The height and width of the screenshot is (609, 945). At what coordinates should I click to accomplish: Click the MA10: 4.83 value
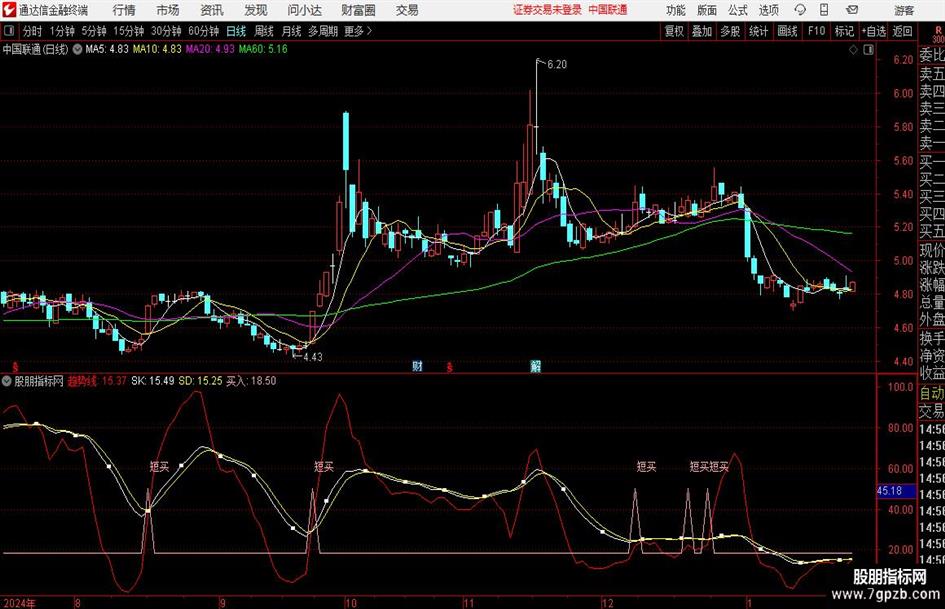pos(157,49)
